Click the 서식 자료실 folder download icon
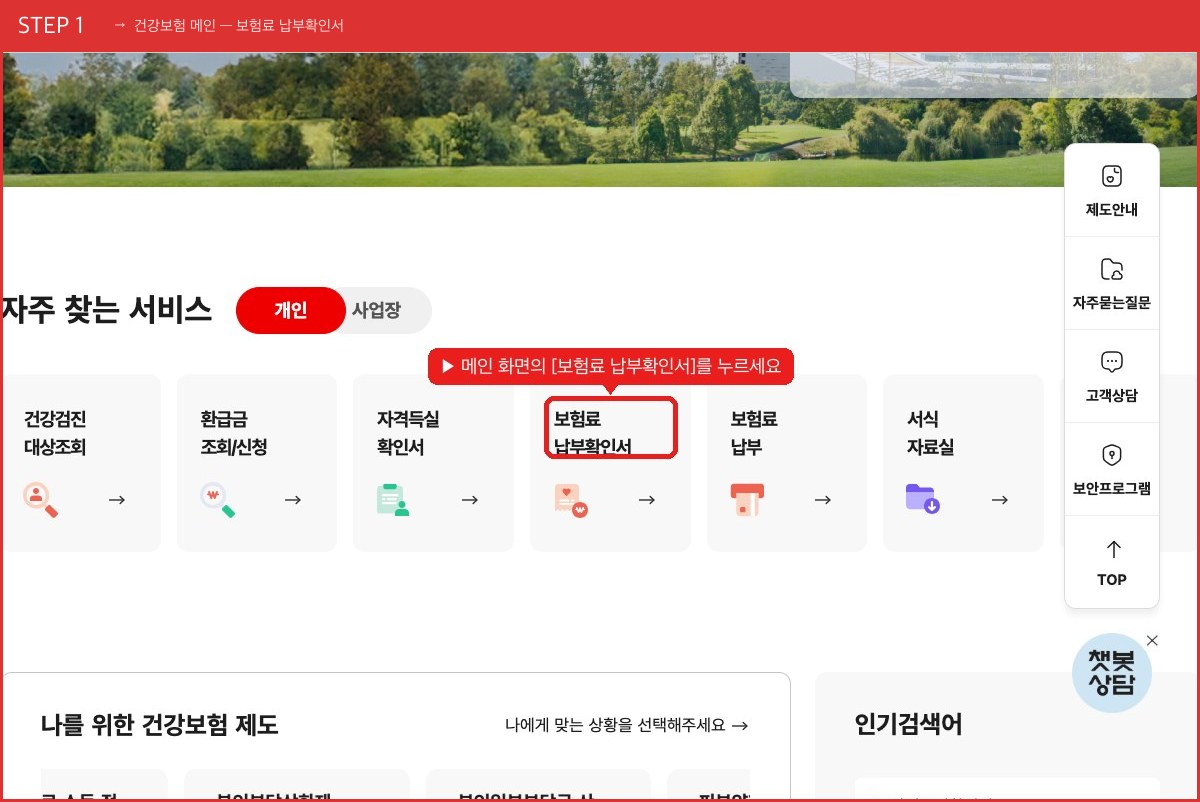 923,499
